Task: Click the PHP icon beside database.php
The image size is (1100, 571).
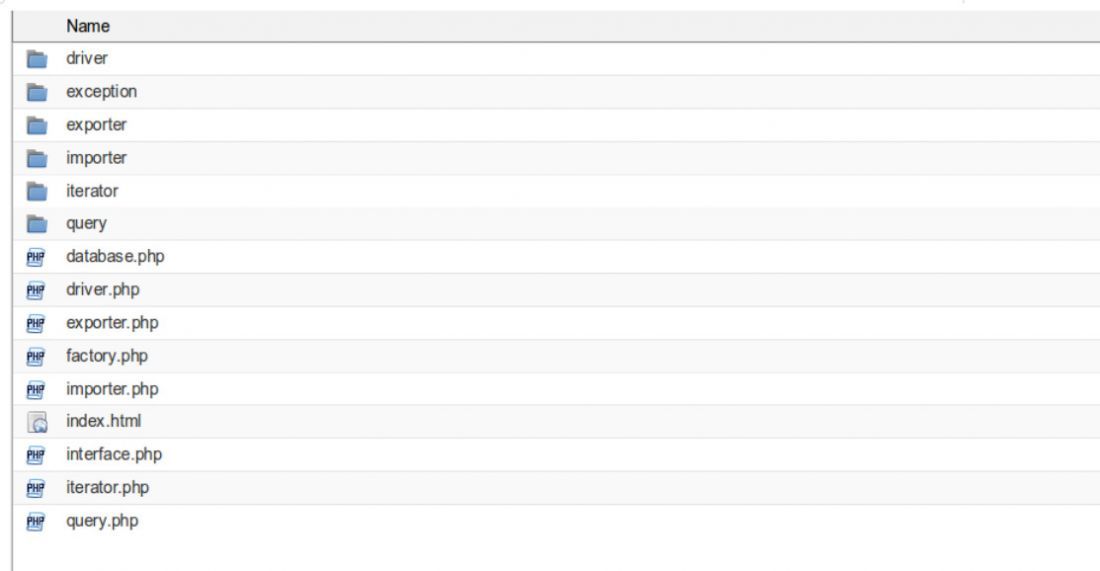Action: [x=36, y=257]
